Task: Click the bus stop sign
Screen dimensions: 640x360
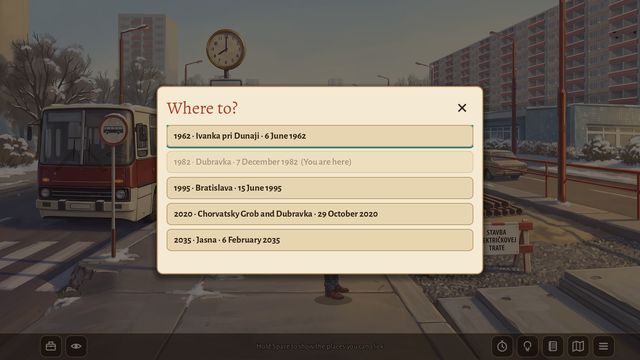Action: 114,130
